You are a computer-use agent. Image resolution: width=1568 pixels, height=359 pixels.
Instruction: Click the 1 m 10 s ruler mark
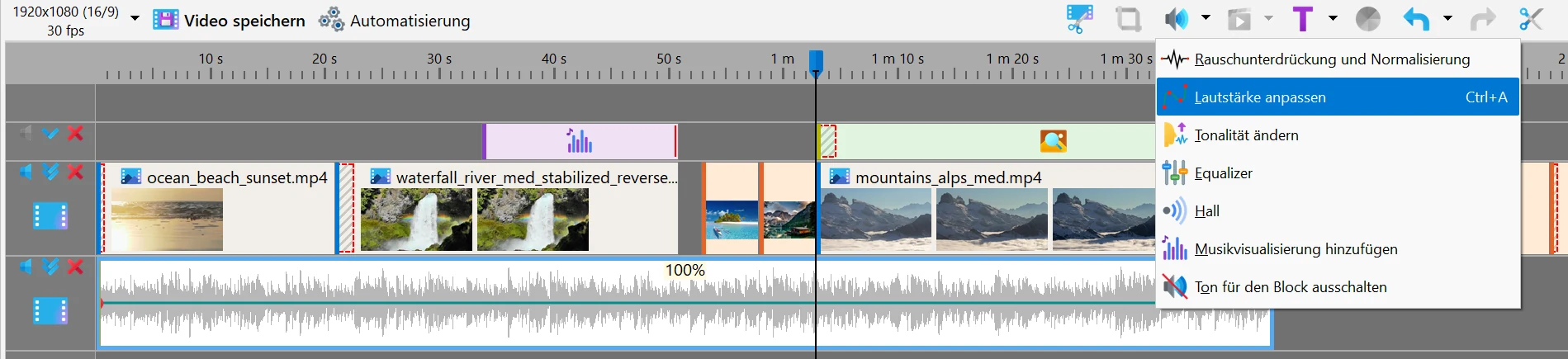pos(898,59)
